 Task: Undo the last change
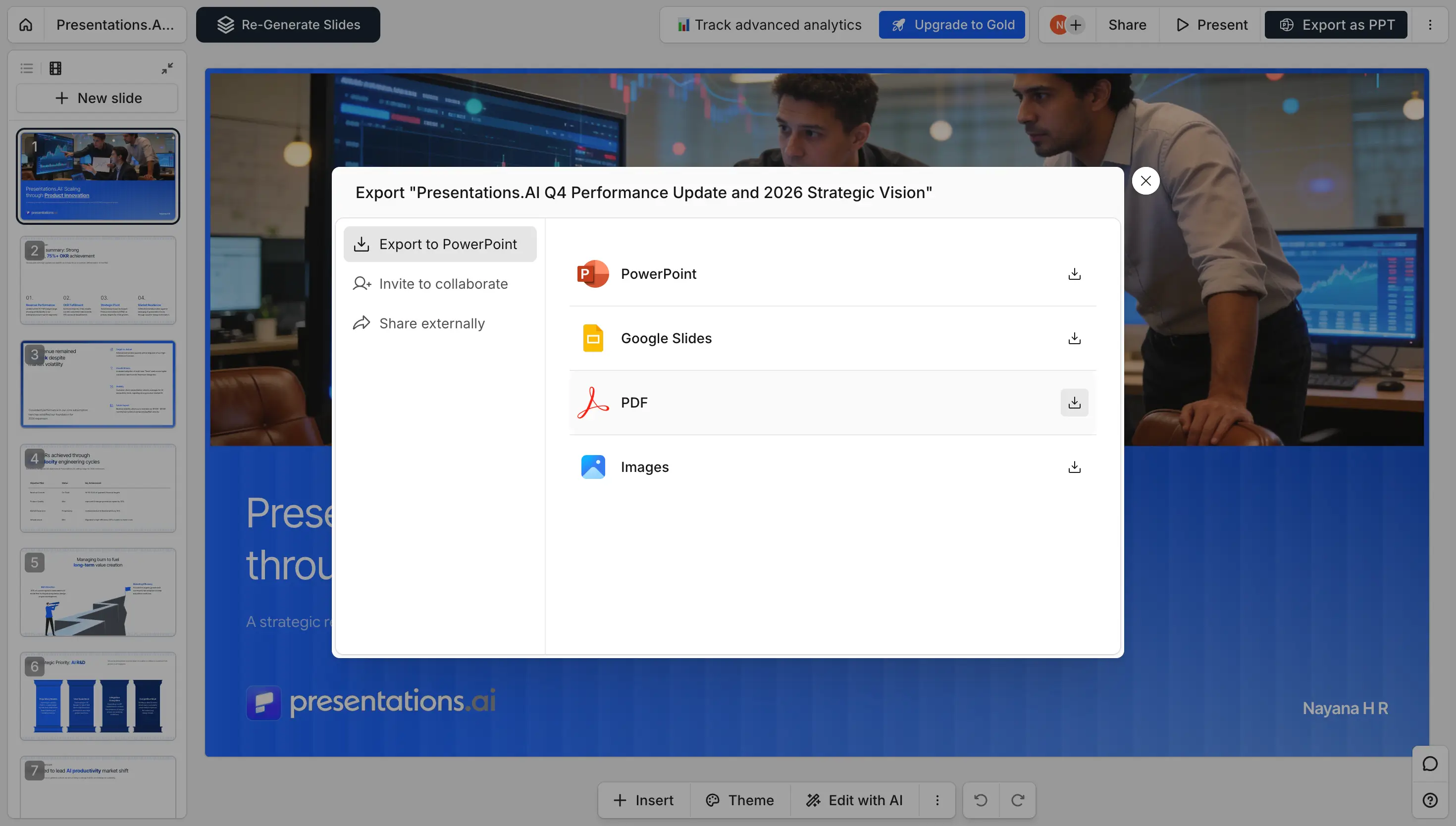point(981,800)
